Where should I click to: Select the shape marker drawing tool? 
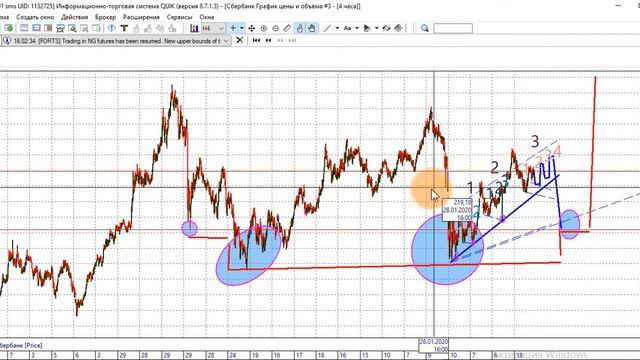(x=367, y=28)
